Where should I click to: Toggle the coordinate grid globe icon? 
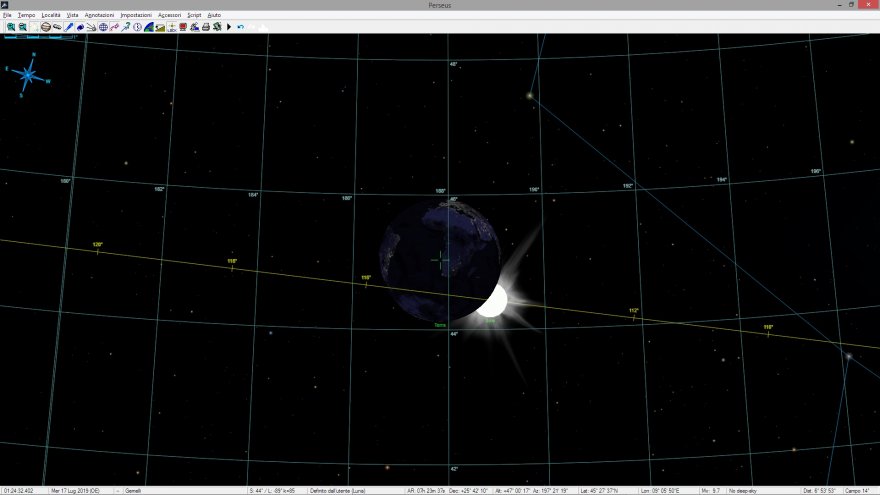click(x=103, y=27)
